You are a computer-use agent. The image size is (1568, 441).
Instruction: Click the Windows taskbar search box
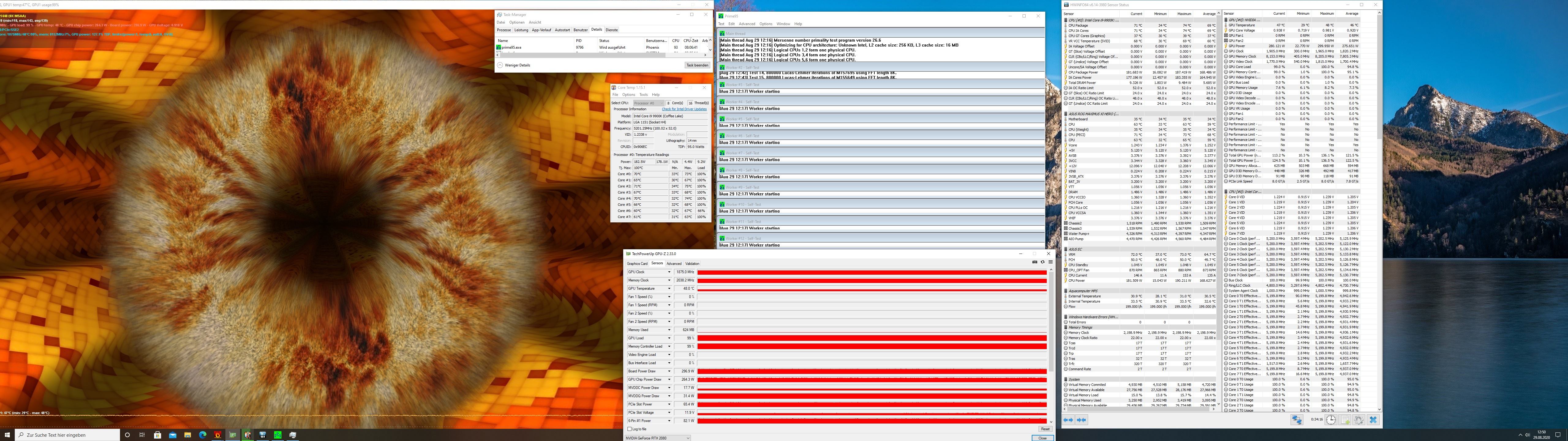[67, 435]
